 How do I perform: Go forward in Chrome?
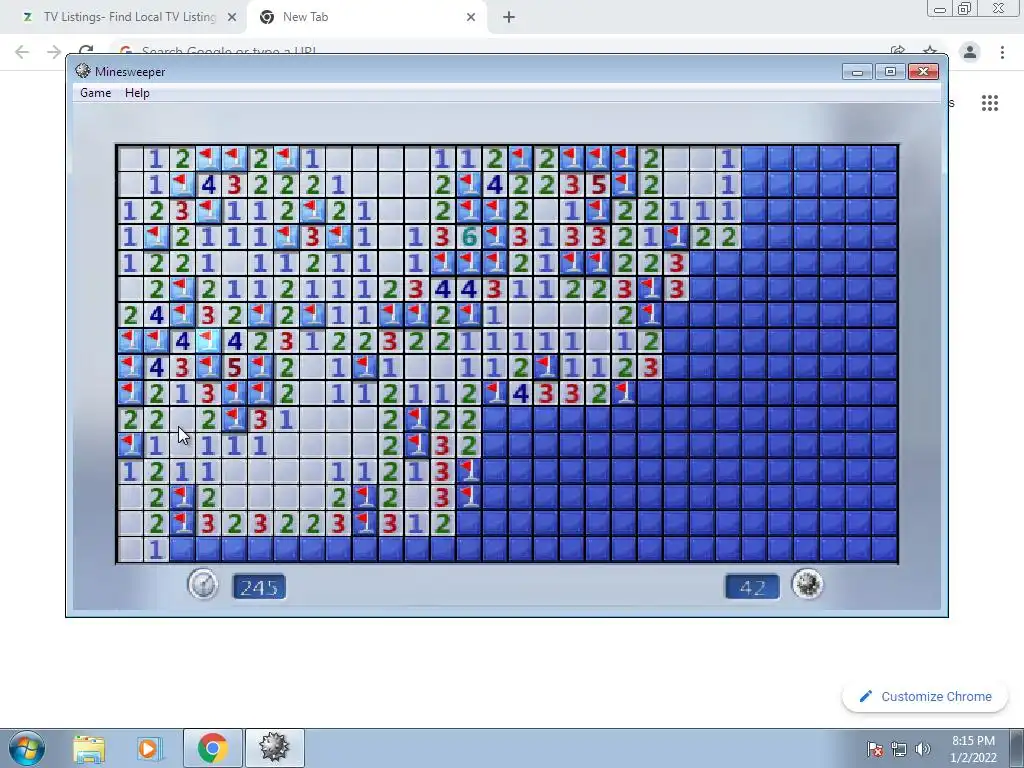click(54, 52)
